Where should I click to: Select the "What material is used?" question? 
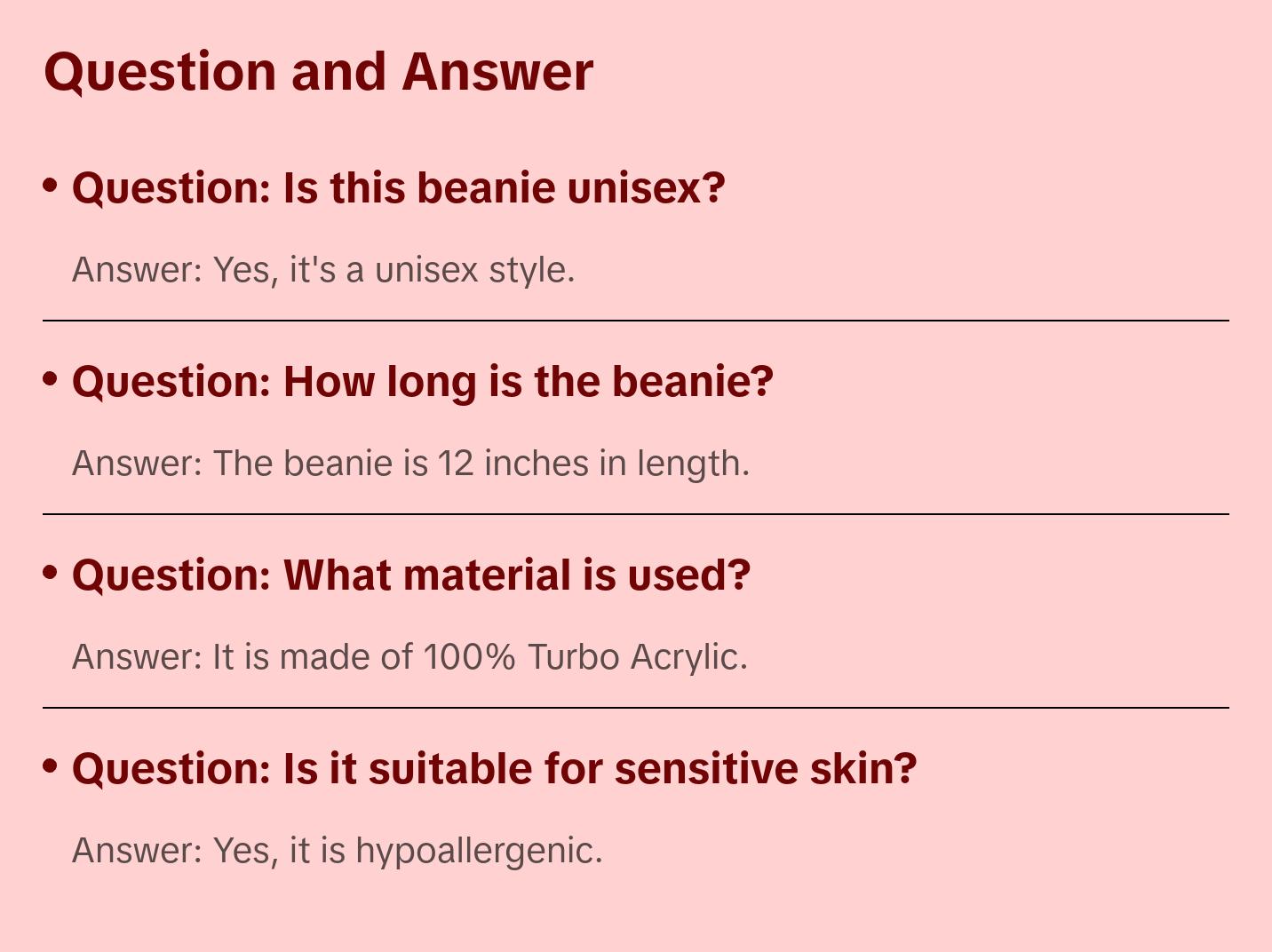pos(410,575)
